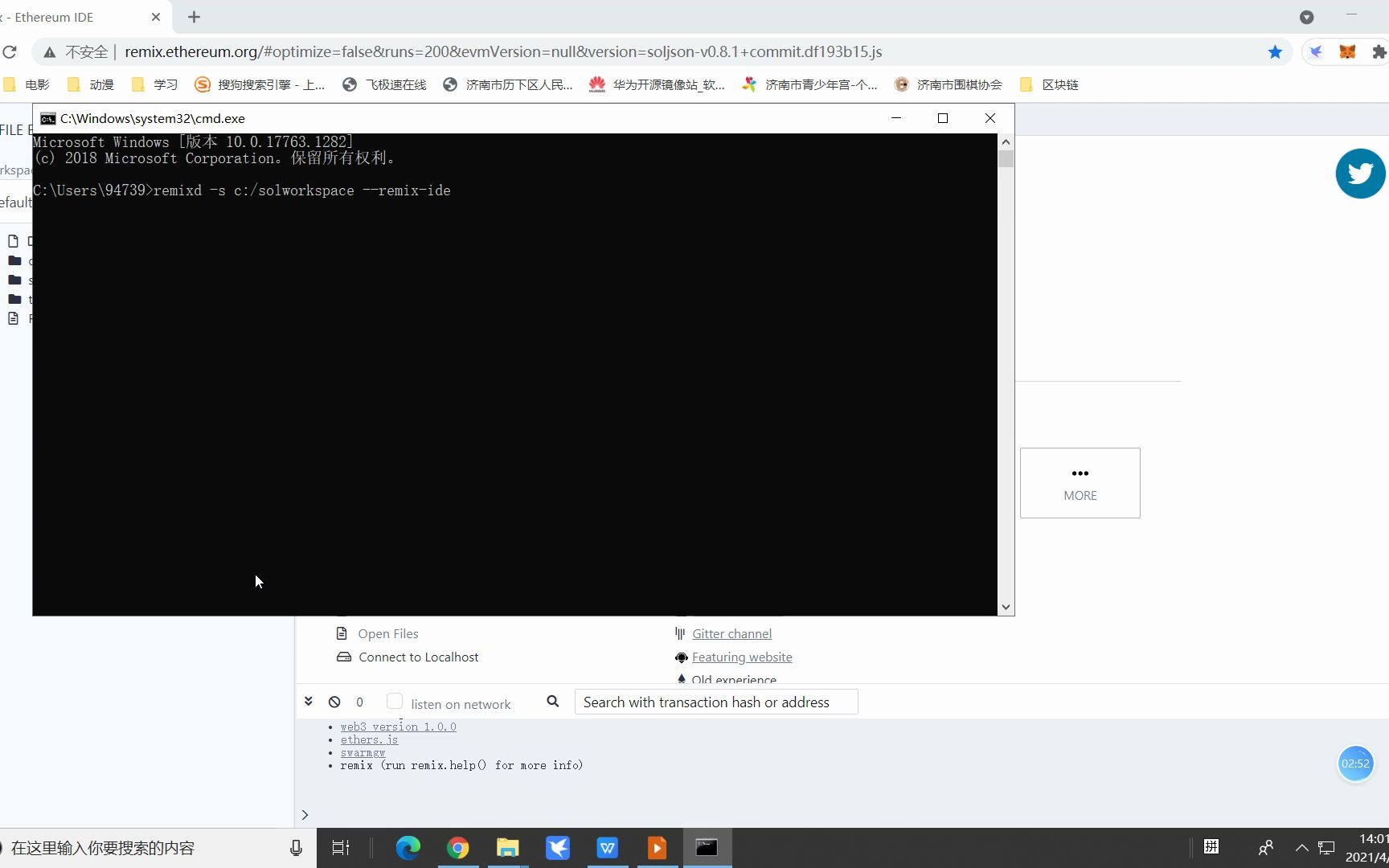This screenshot has width=1389, height=868.
Task: Click the Twitter bird icon in Remix
Action: (x=1360, y=174)
